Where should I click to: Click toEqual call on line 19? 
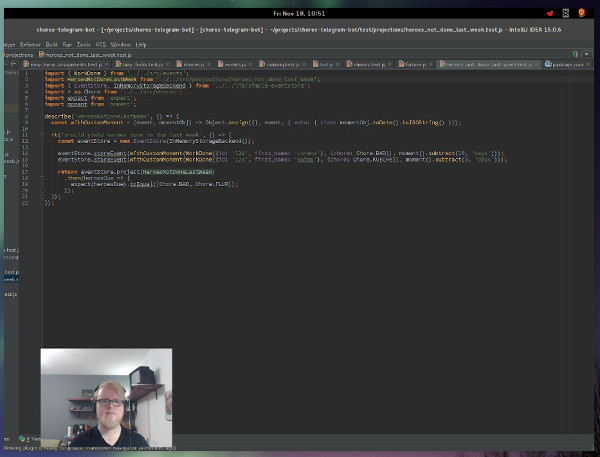tap(142, 184)
